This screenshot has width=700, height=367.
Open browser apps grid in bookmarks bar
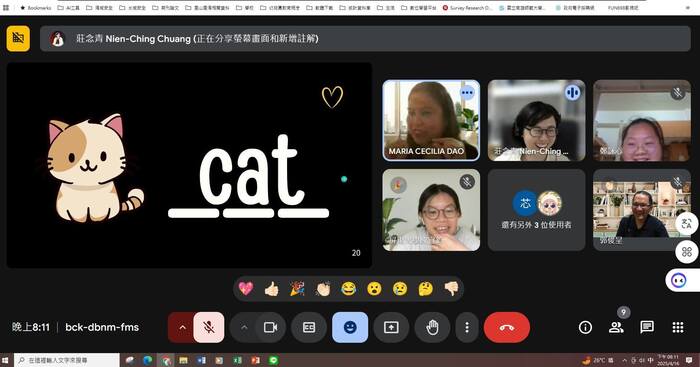point(6,8)
